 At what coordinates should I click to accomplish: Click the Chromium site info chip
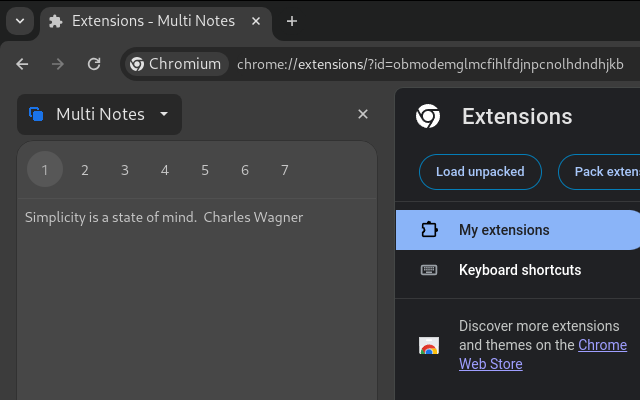176,64
